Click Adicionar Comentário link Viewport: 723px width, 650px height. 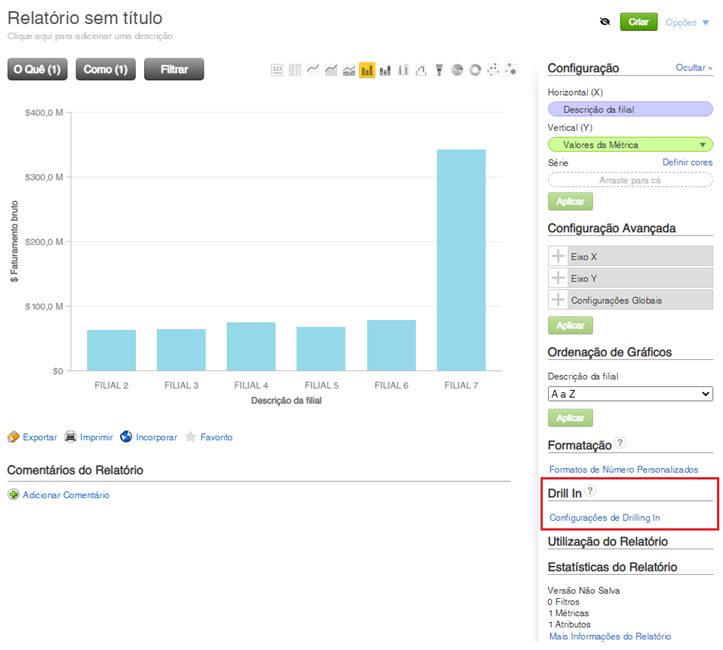click(x=66, y=495)
